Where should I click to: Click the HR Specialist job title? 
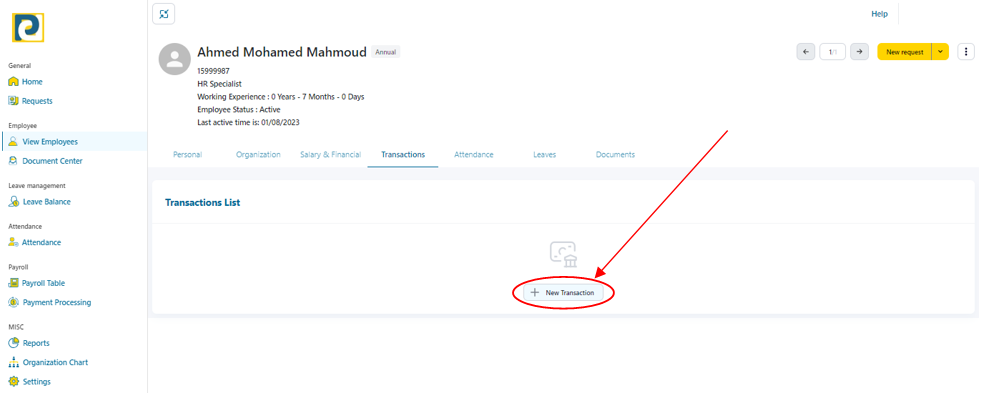tap(219, 84)
